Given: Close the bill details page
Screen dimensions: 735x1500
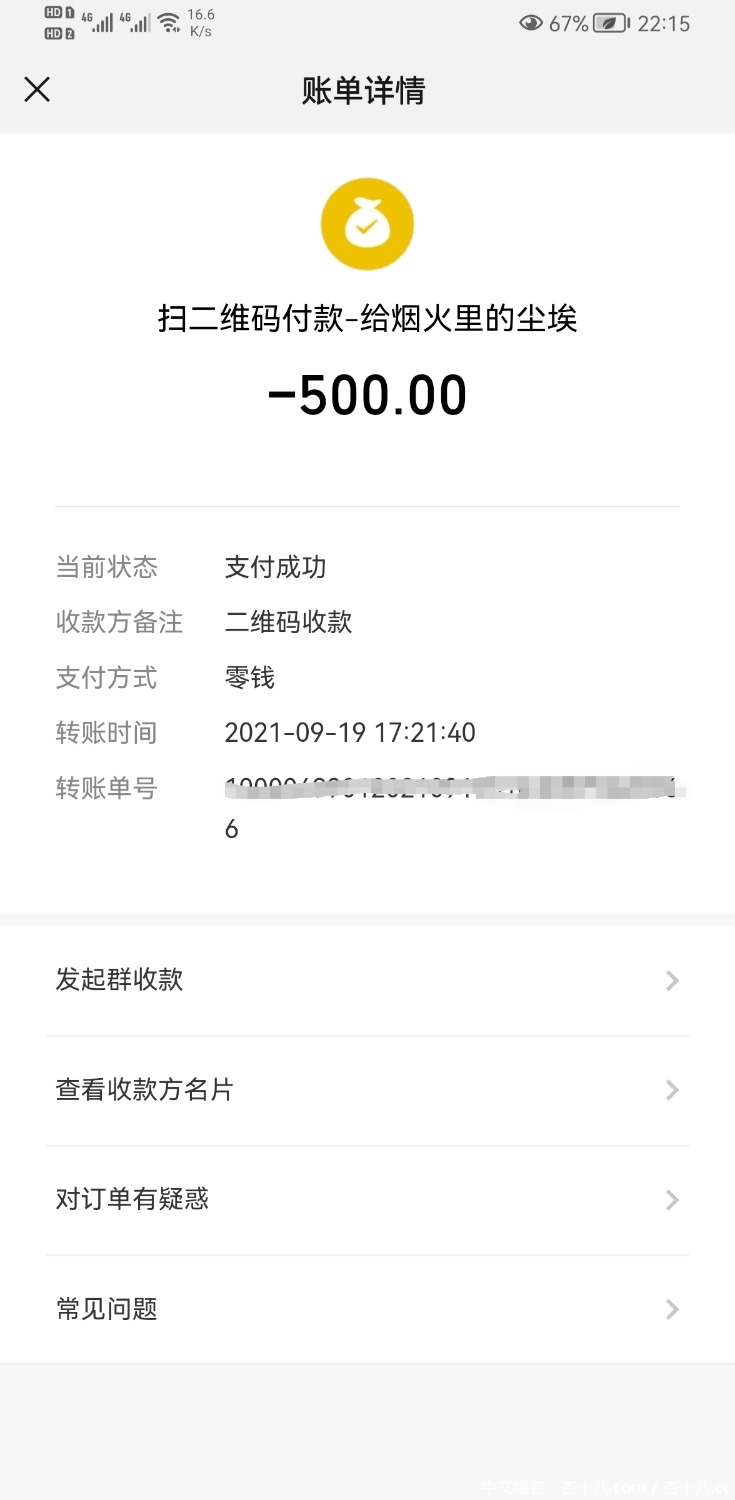Looking at the screenshot, I should click(37, 90).
